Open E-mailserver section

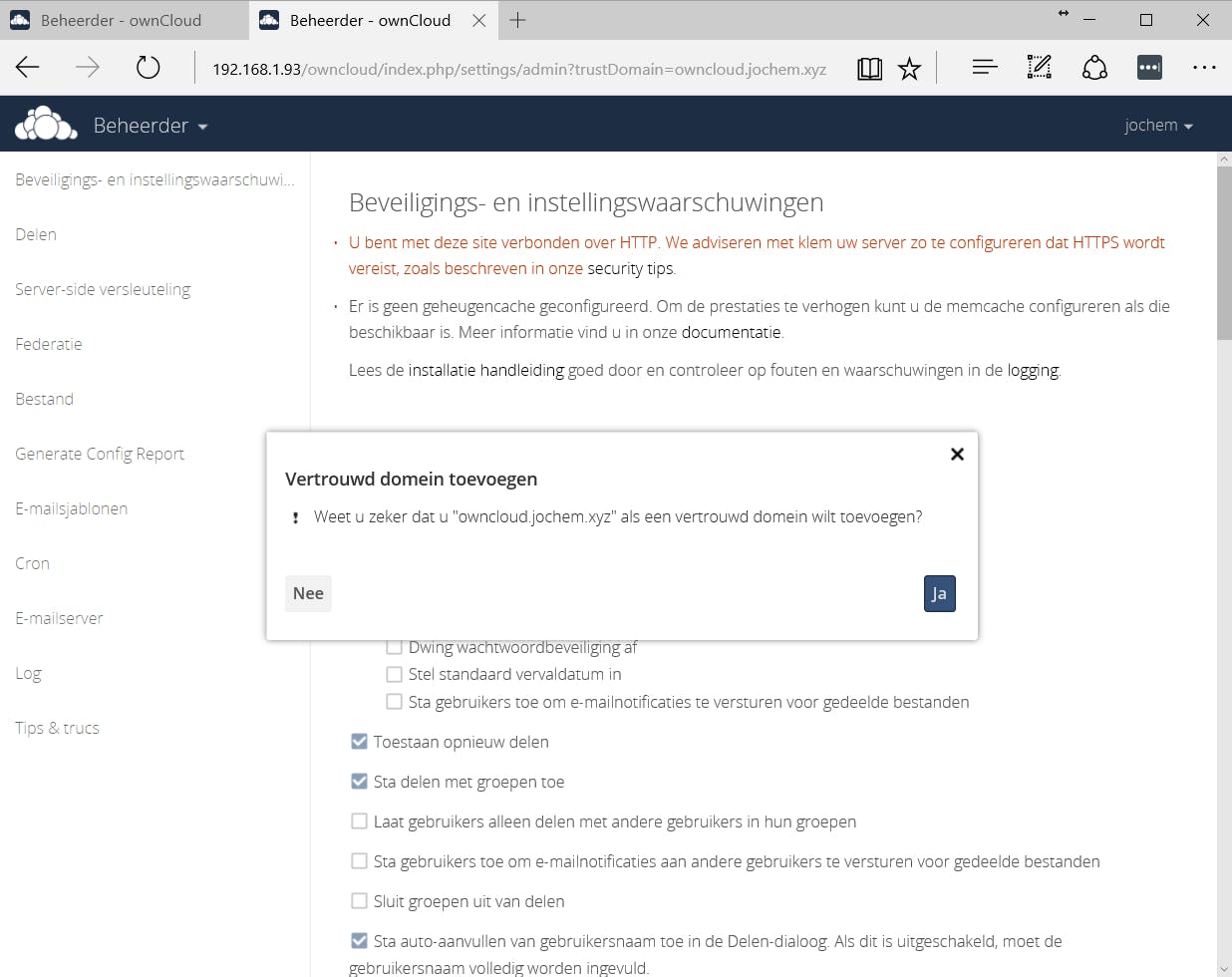pyautogui.click(x=60, y=618)
